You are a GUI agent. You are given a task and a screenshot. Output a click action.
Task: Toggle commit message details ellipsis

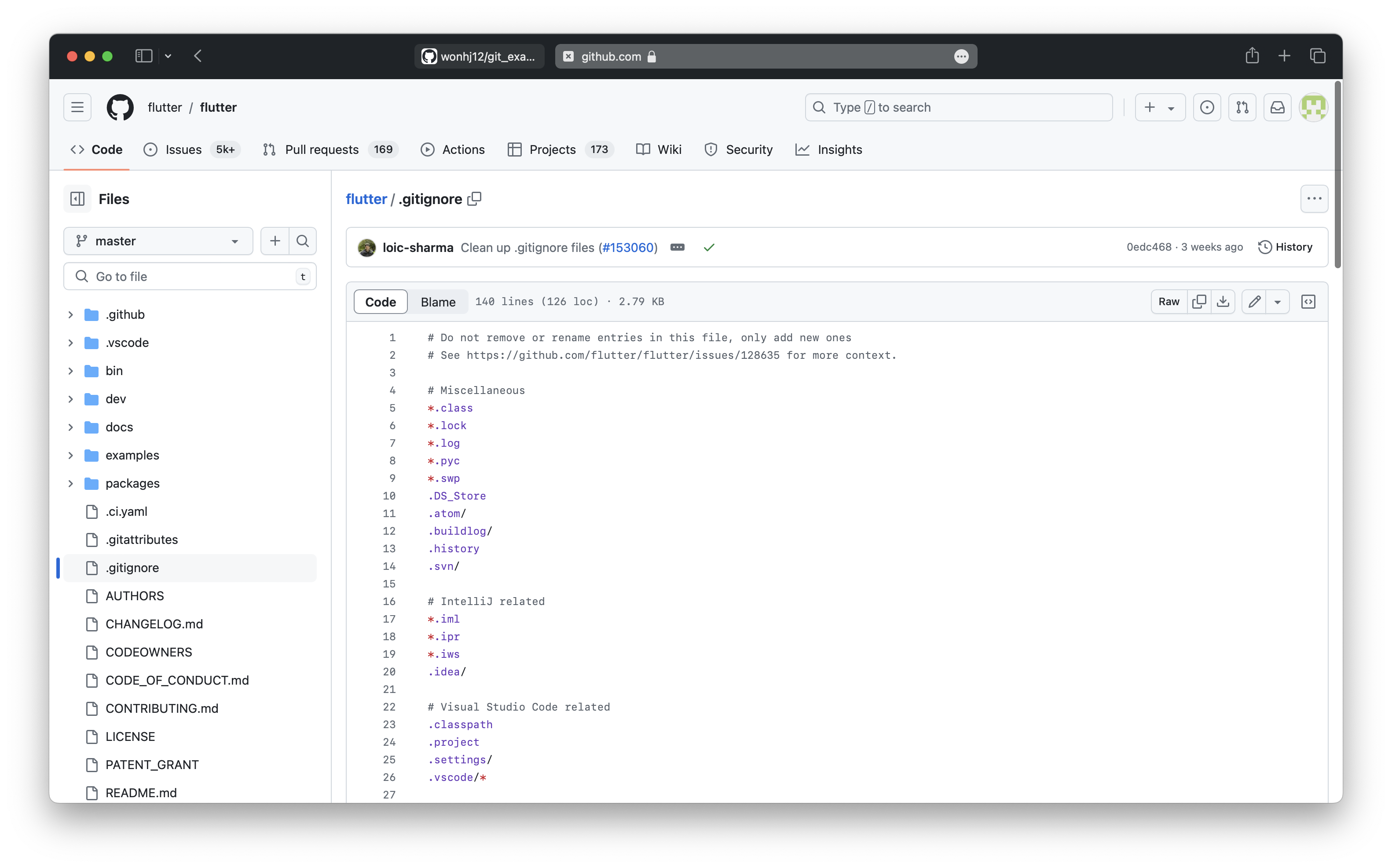pyautogui.click(x=678, y=248)
